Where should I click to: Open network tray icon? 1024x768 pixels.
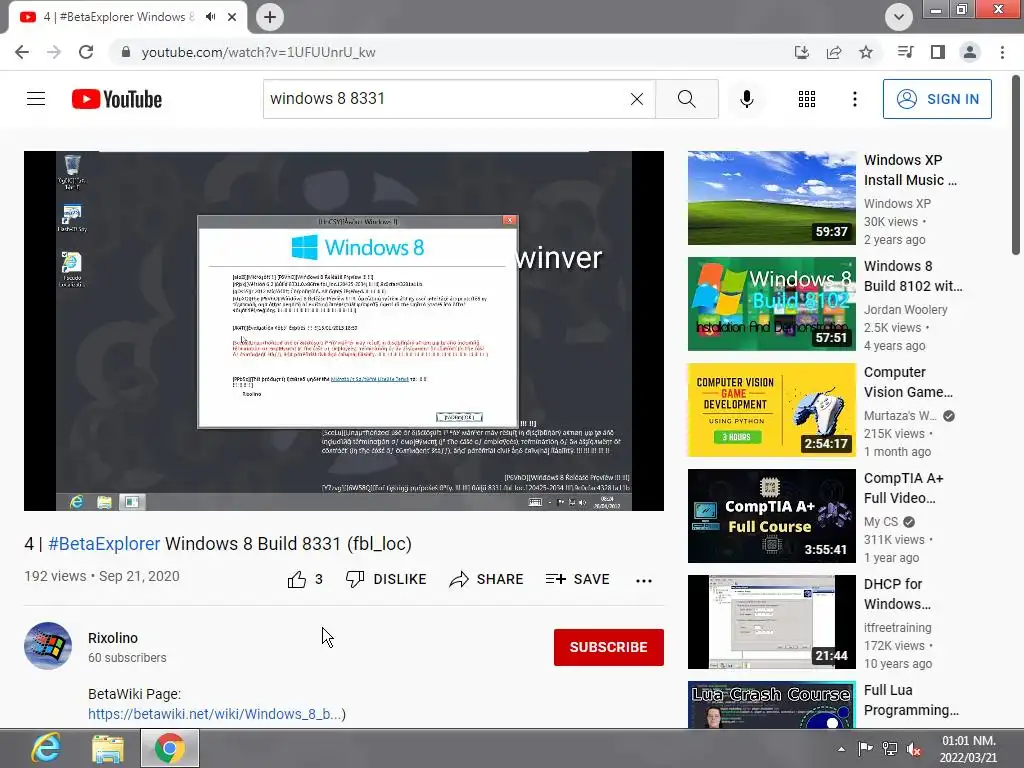tap(889, 749)
